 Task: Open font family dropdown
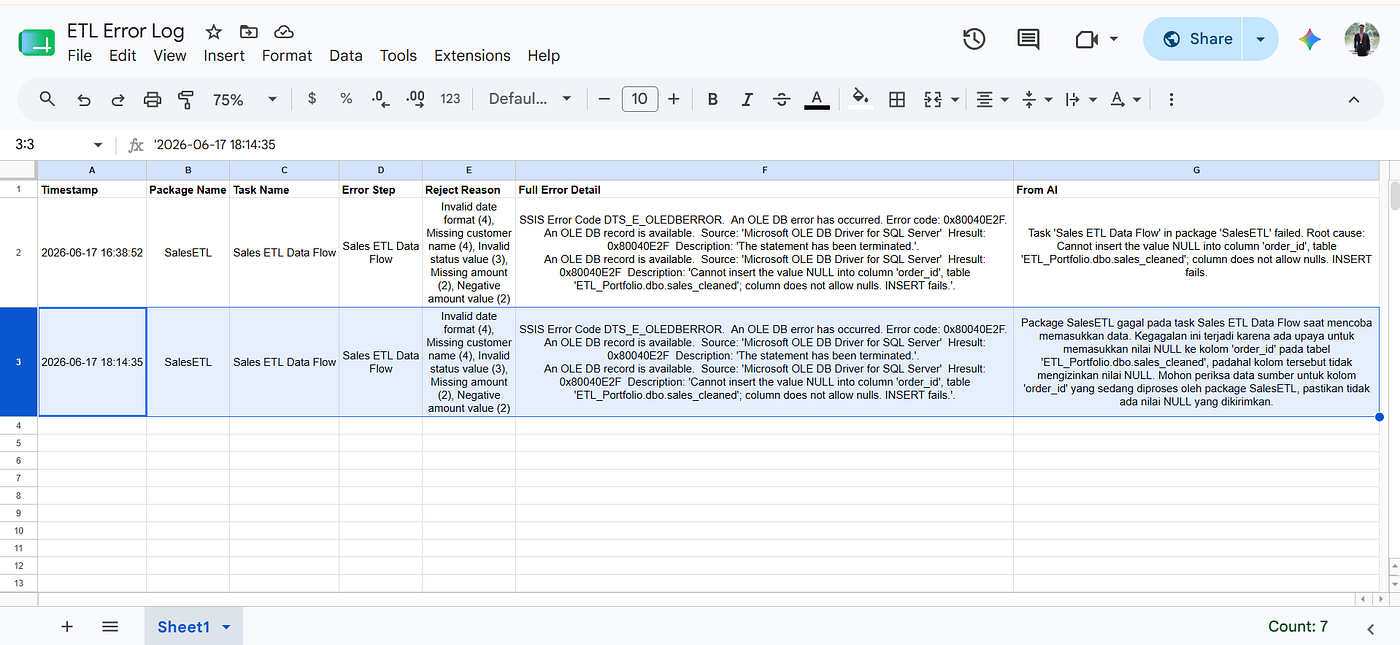(x=530, y=98)
